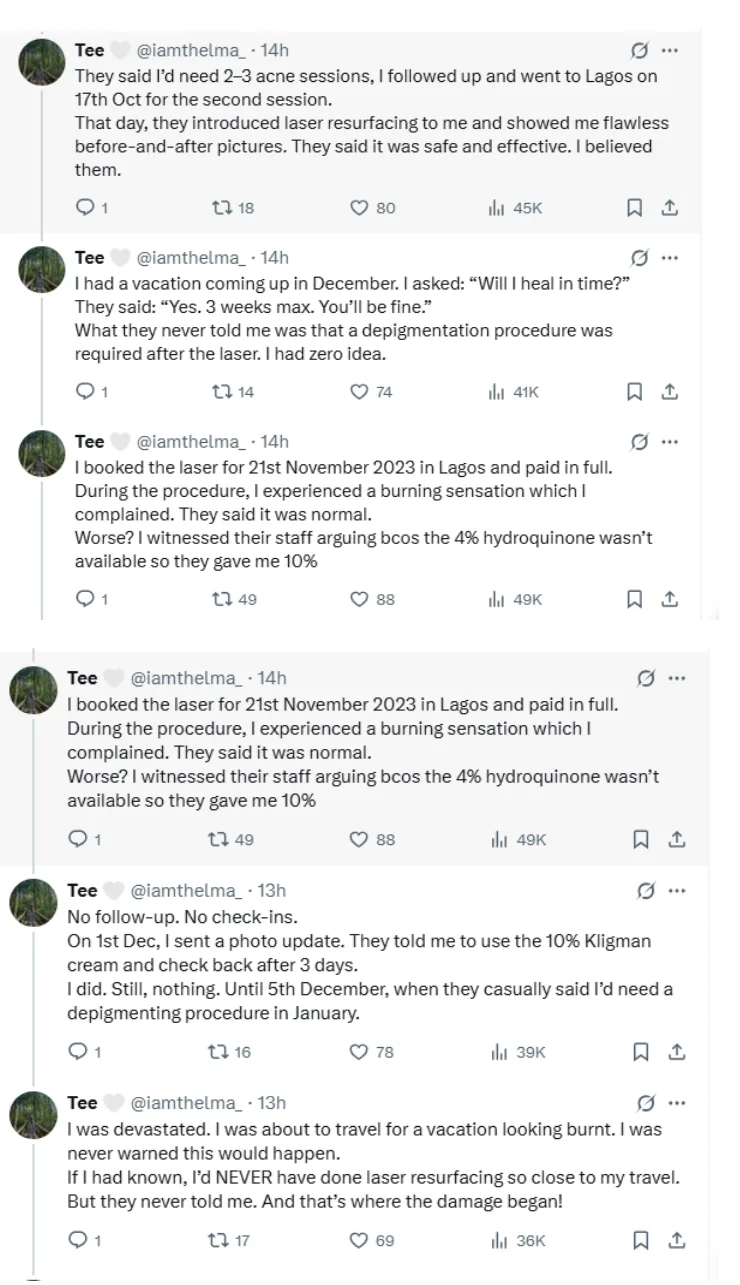Open the 13h timestamp of "No follow-up" tweet
This screenshot has width=740, height=1285.
(271, 890)
